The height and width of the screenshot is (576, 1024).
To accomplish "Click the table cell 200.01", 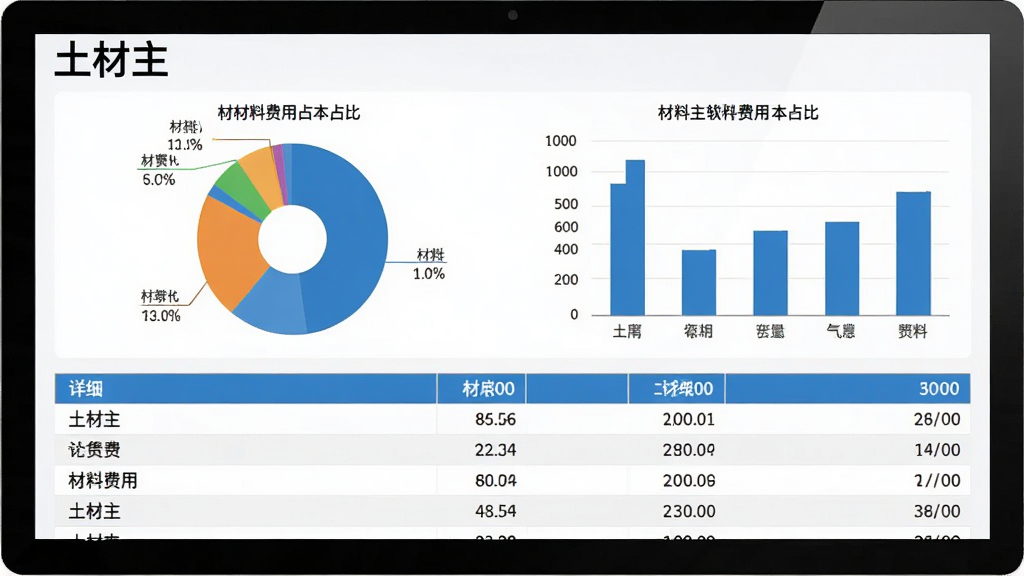I will 689,419.
